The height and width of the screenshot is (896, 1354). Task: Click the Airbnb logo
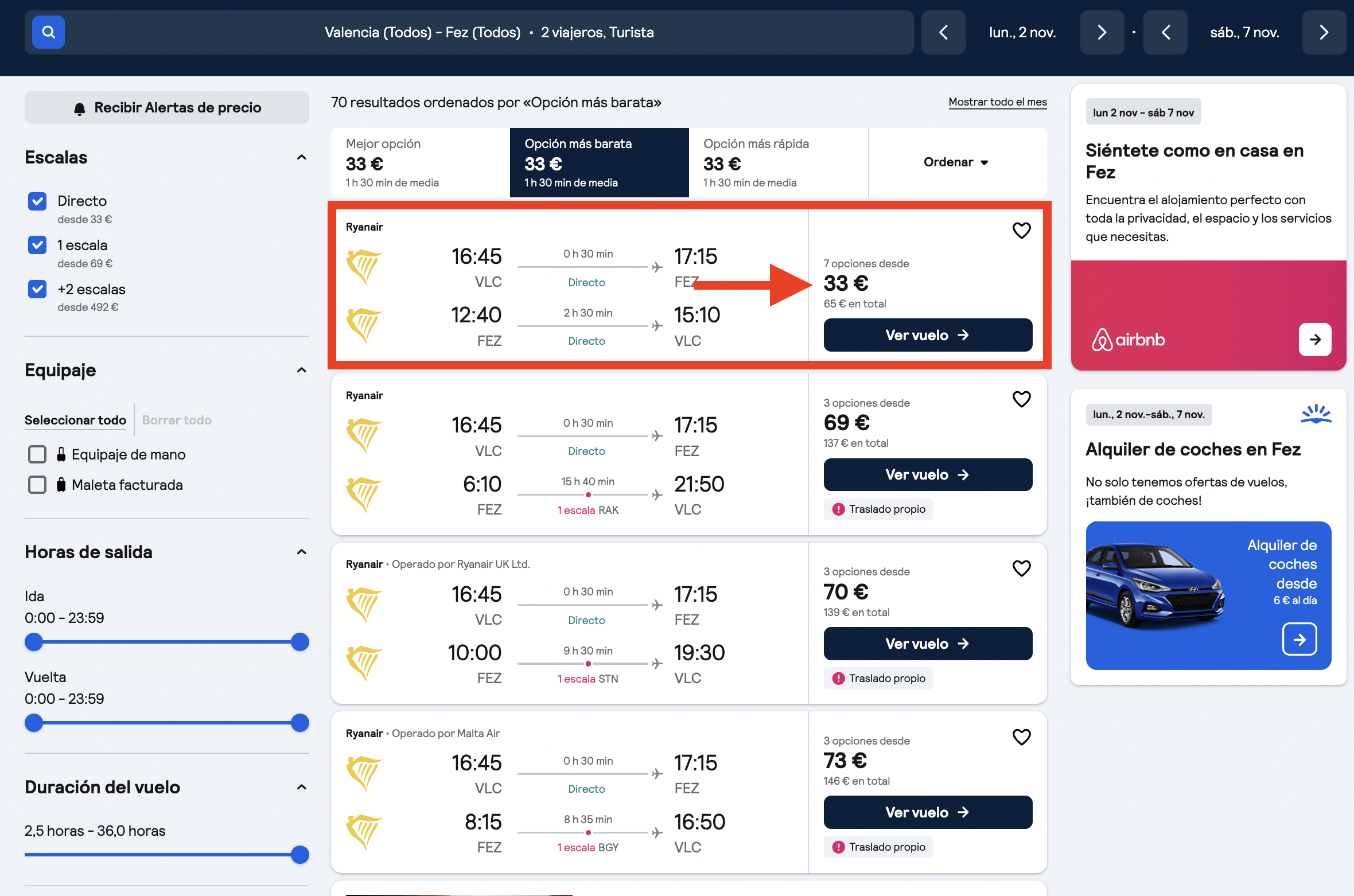coord(1128,340)
